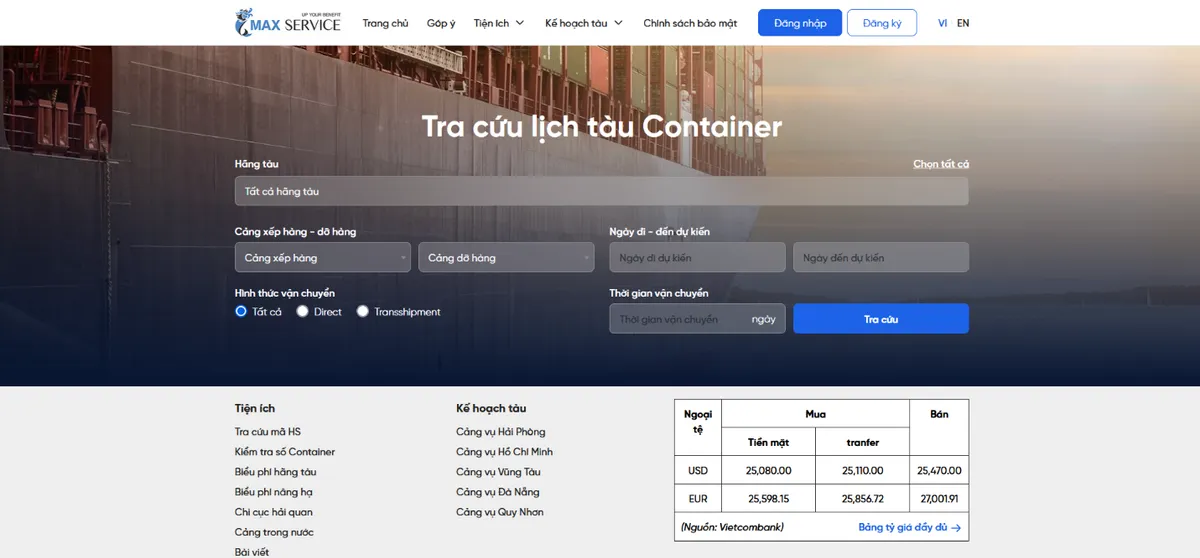Open the Cảng xếp hàng dropdown
Viewport: 1200px width, 558px height.
coord(323,258)
